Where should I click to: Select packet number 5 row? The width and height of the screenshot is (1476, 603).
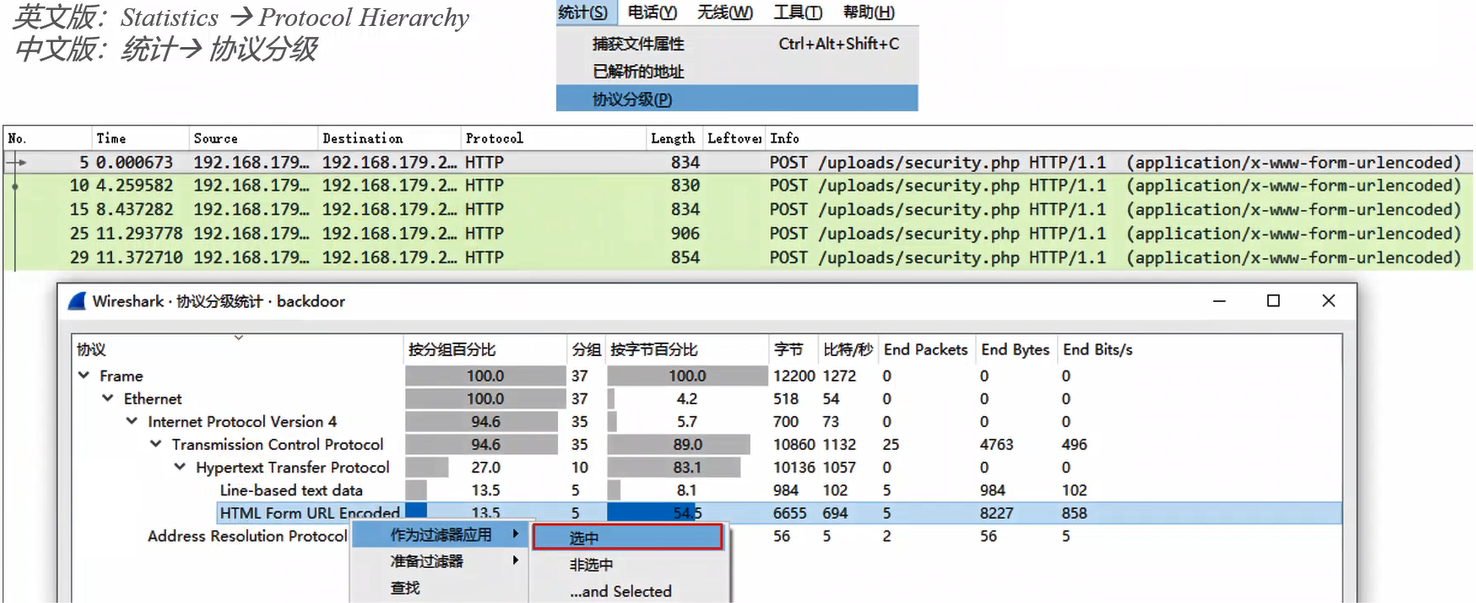point(738,162)
